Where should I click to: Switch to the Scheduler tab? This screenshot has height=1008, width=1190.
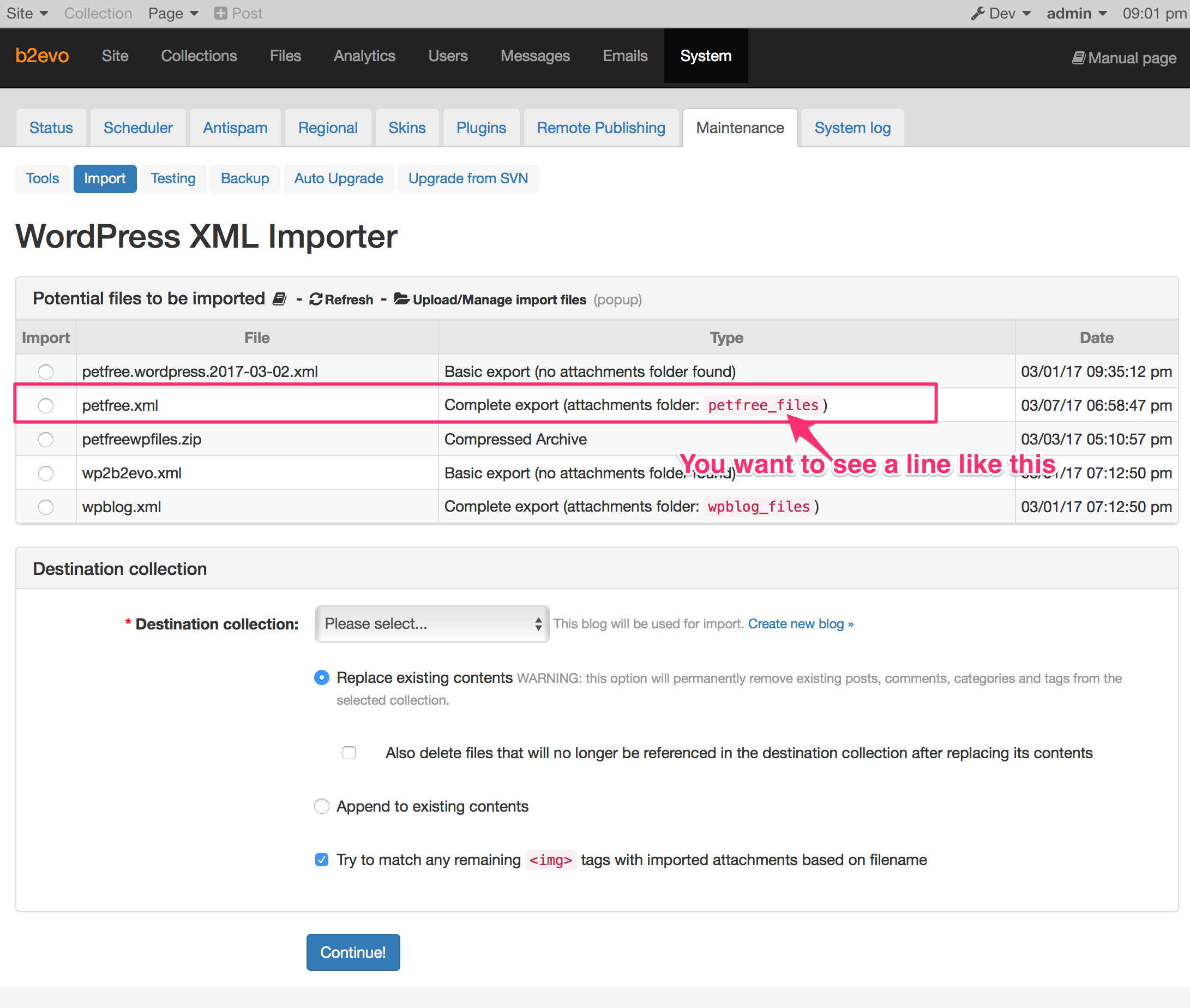(137, 128)
